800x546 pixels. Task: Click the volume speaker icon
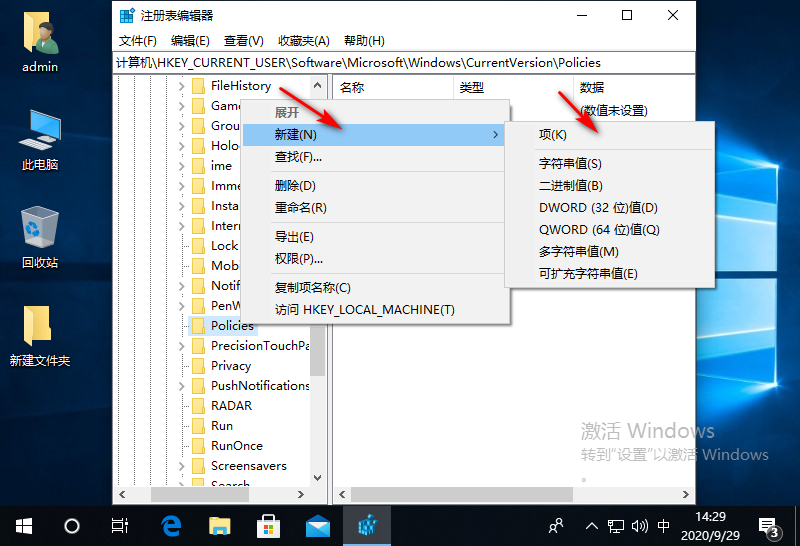[639, 526]
